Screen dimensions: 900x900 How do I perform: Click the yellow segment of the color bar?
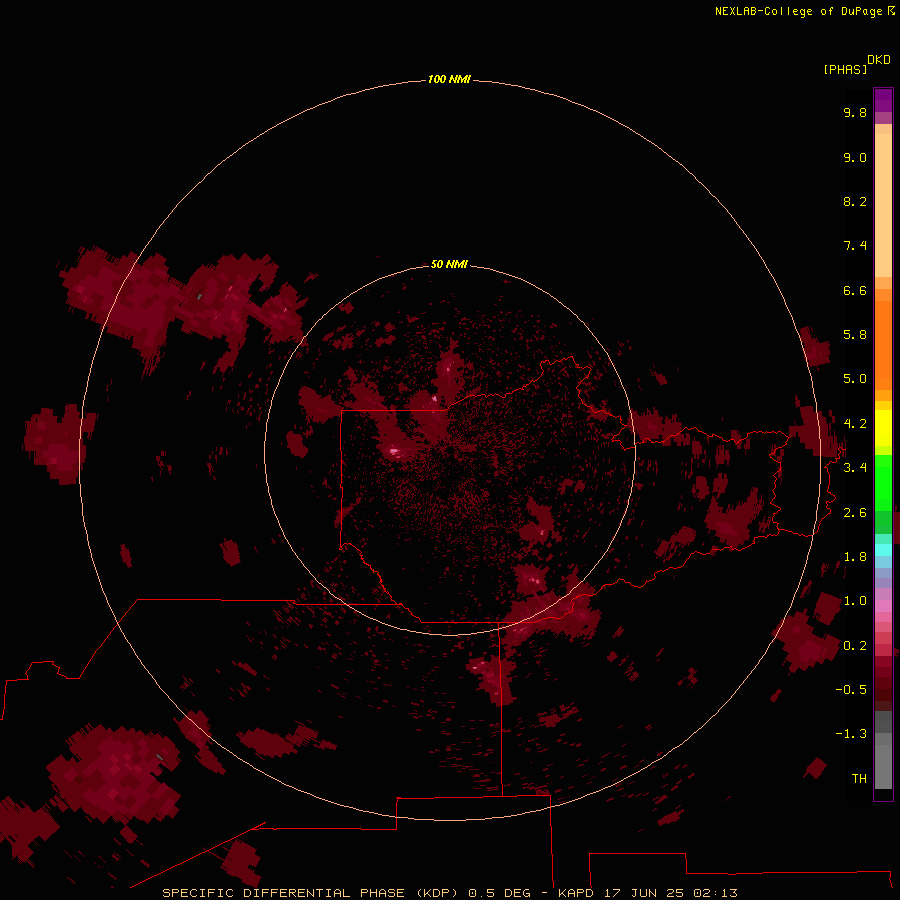(883, 428)
